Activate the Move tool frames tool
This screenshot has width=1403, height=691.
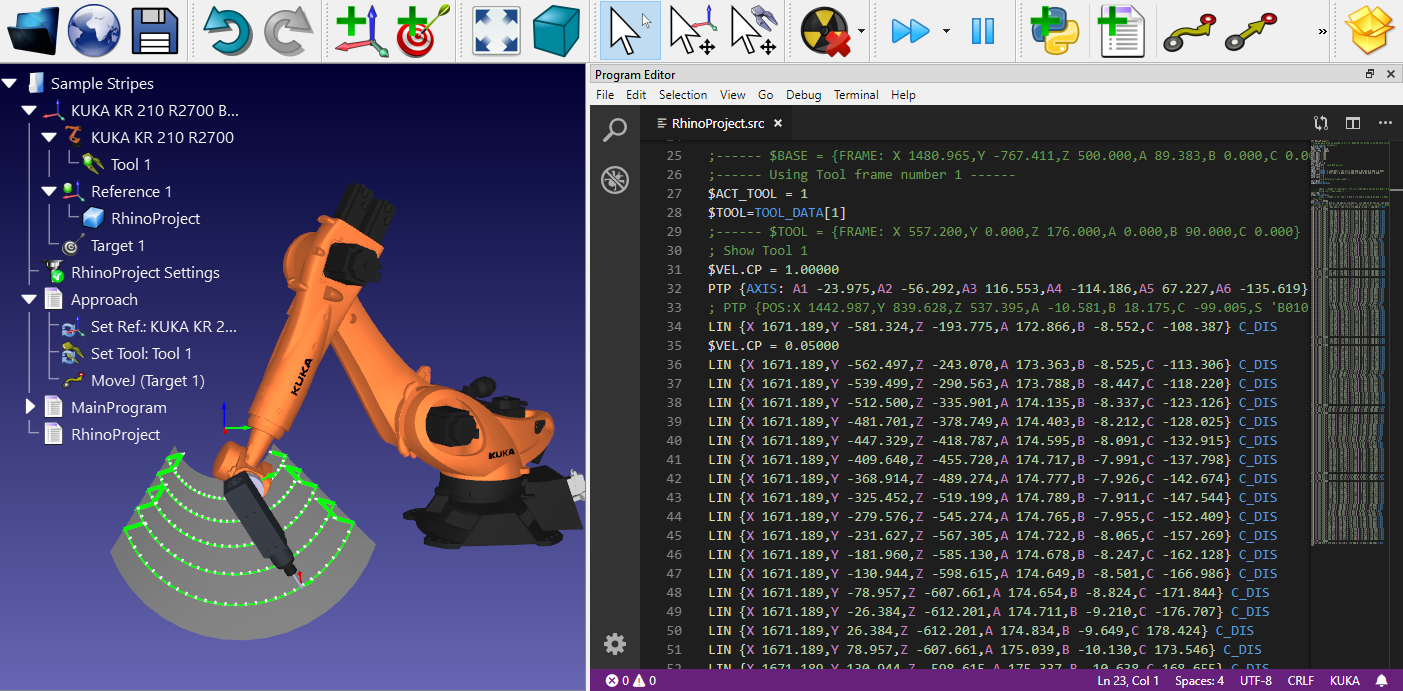[x=753, y=30]
